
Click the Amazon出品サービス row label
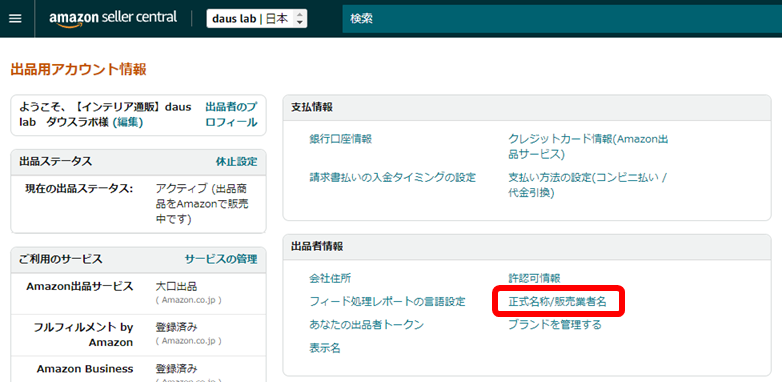(80, 286)
